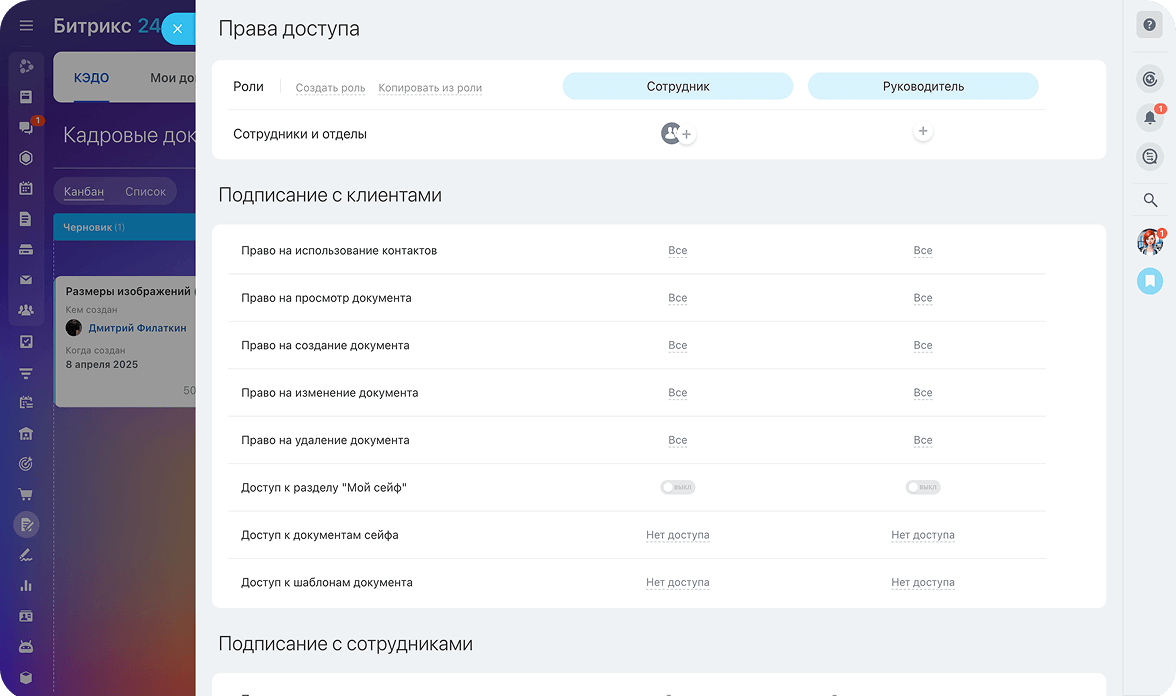Close the access rights slider panel

click(x=177, y=29)
